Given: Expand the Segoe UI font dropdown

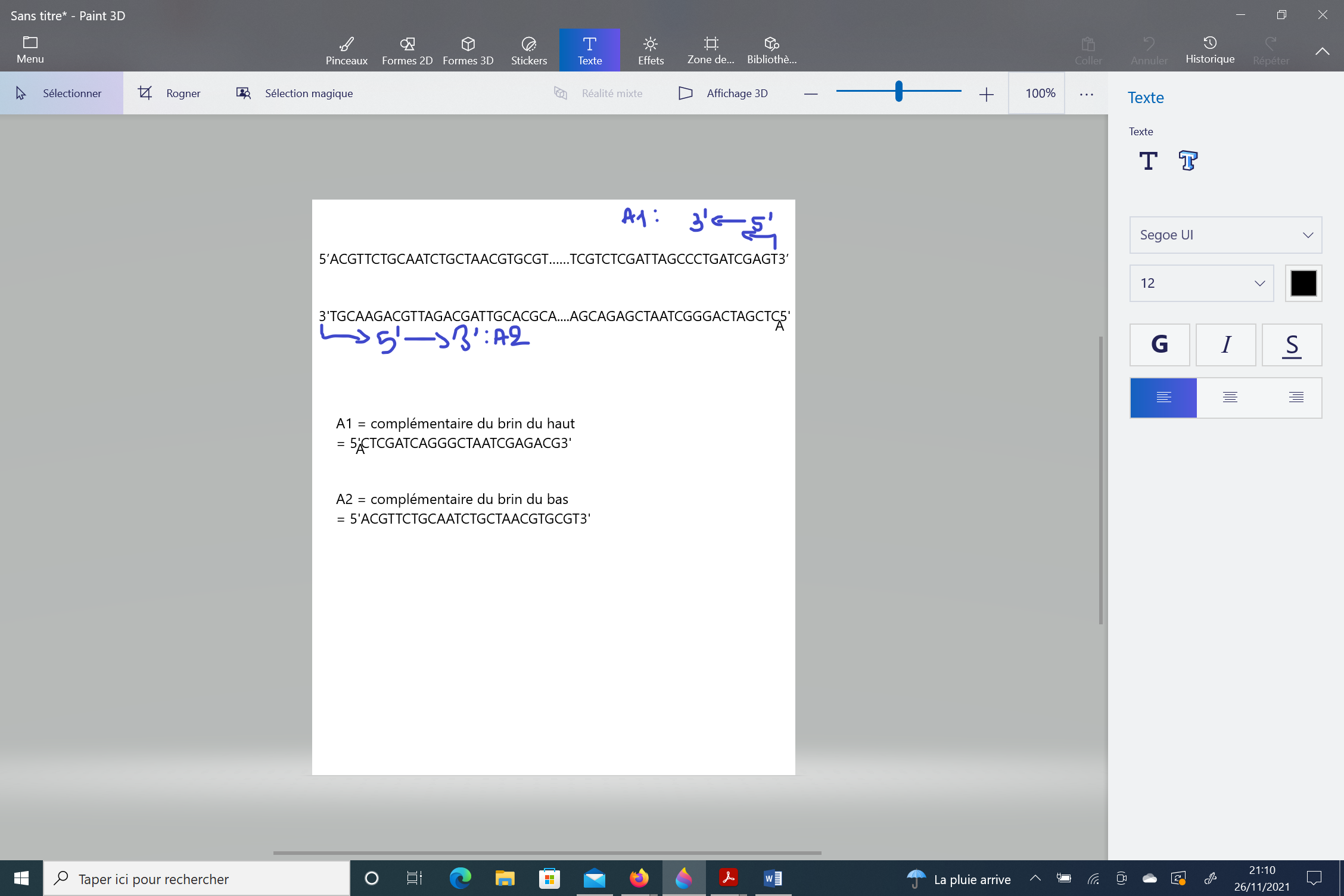Looking at the screenshot, I should pos(1225,235).
